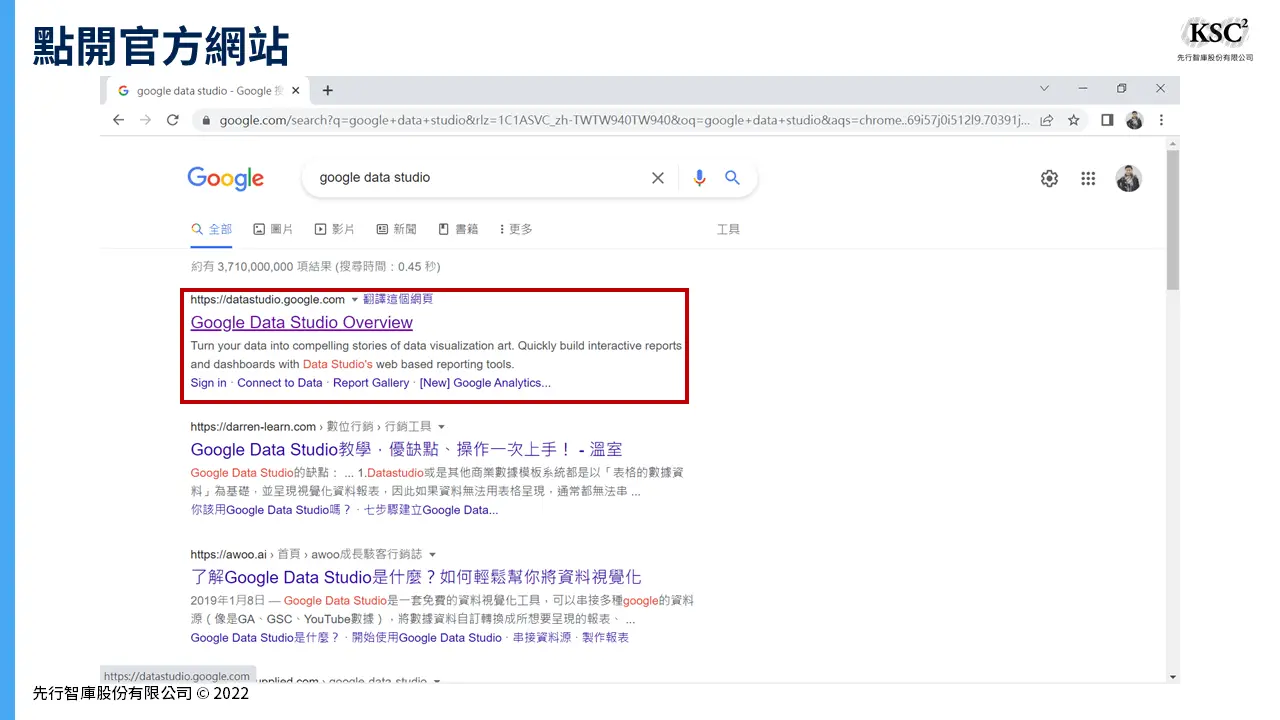This screenshot has width=1280, height=720.
Task: Go back with the browser back arrow
Action: 118,120
